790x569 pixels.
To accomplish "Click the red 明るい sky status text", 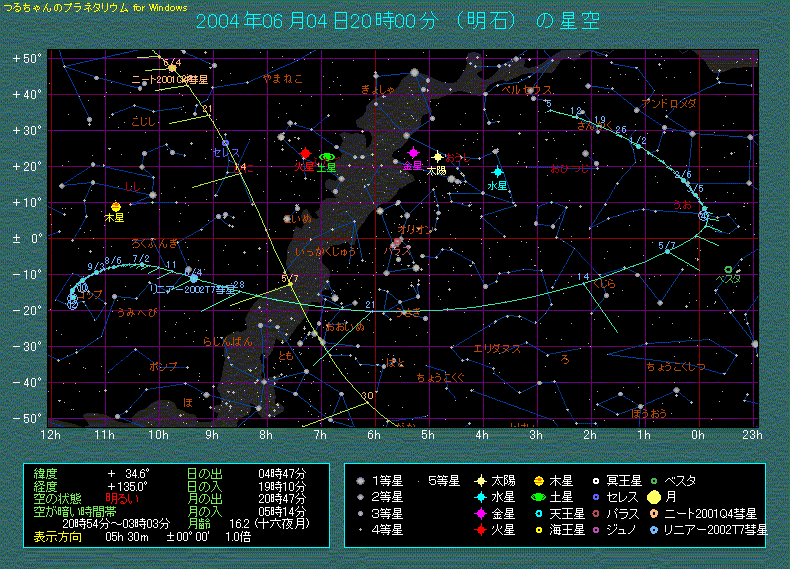I will pyautogui.click(x=121, y=497).
